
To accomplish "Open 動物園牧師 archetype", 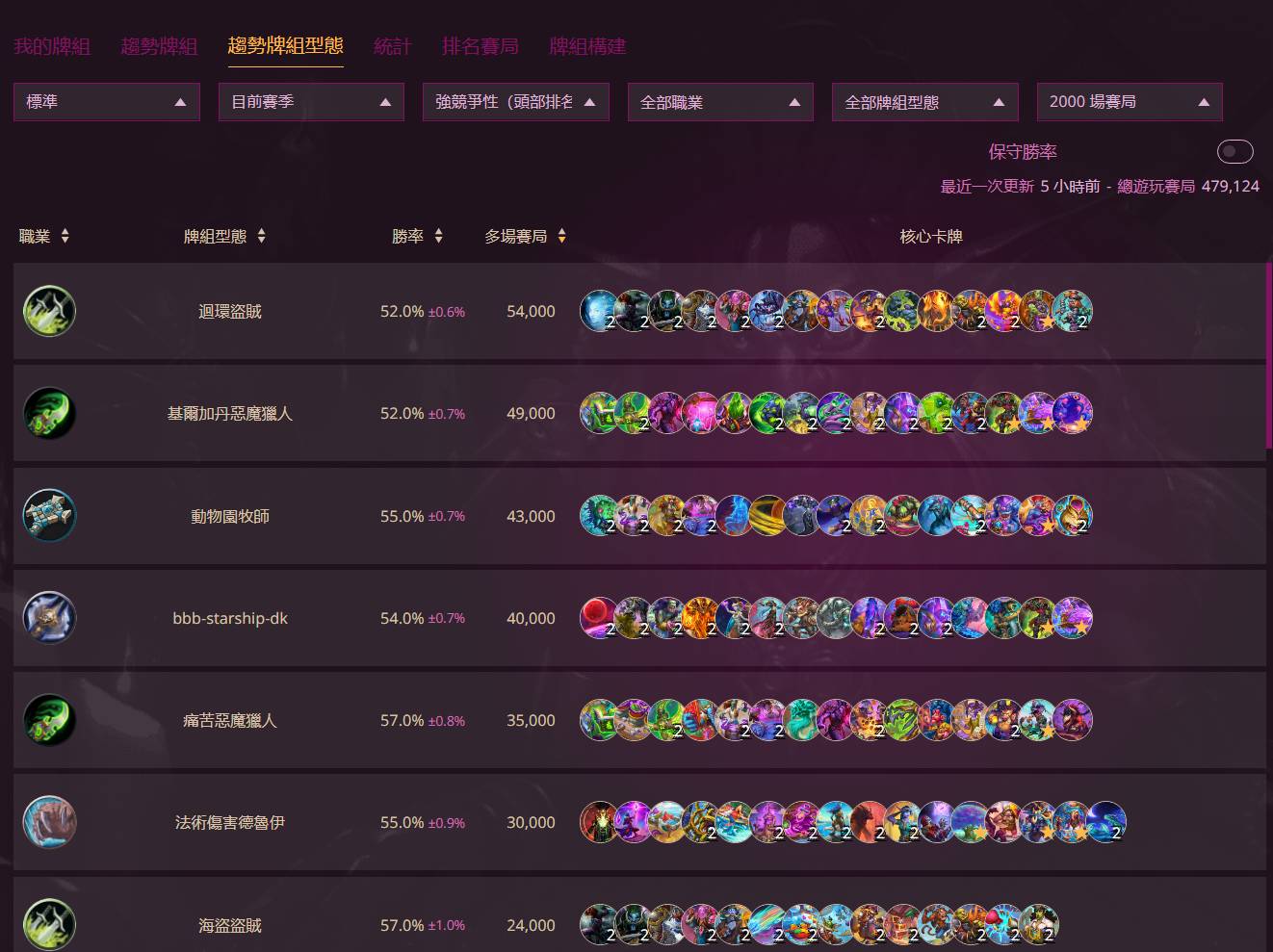I will tap(230, 516).
